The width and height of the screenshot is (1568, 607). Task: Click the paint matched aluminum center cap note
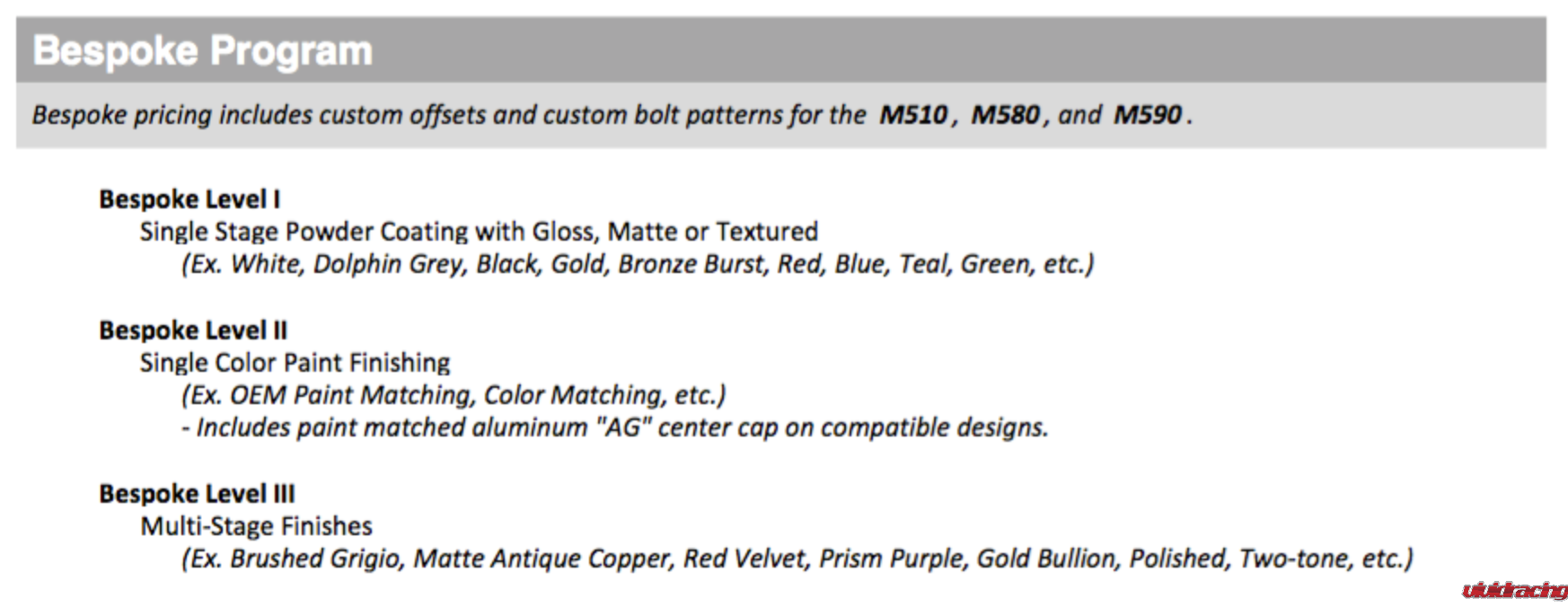pos(614,427)
